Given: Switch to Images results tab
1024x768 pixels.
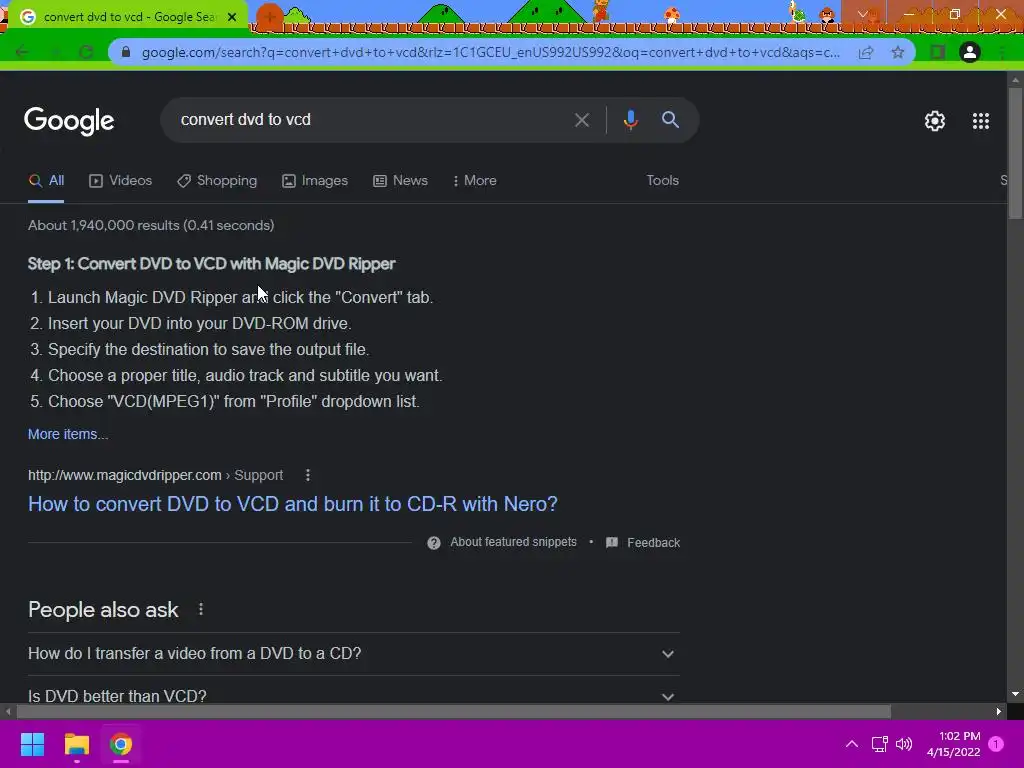Looking at the screenshot, I should click(315, 181).
